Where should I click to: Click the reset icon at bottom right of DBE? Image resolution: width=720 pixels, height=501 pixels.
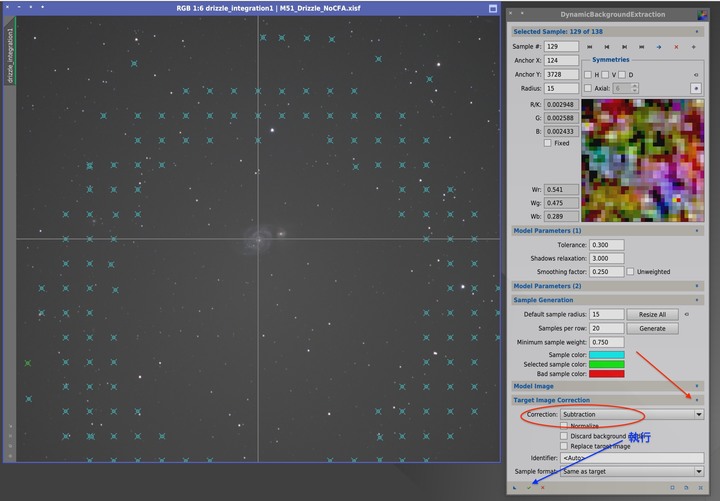(701, 488)
